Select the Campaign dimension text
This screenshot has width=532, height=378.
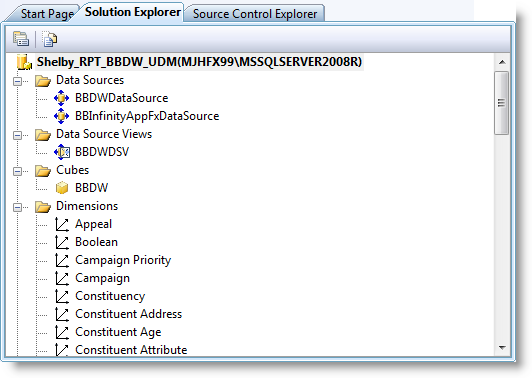coord(102,278)
